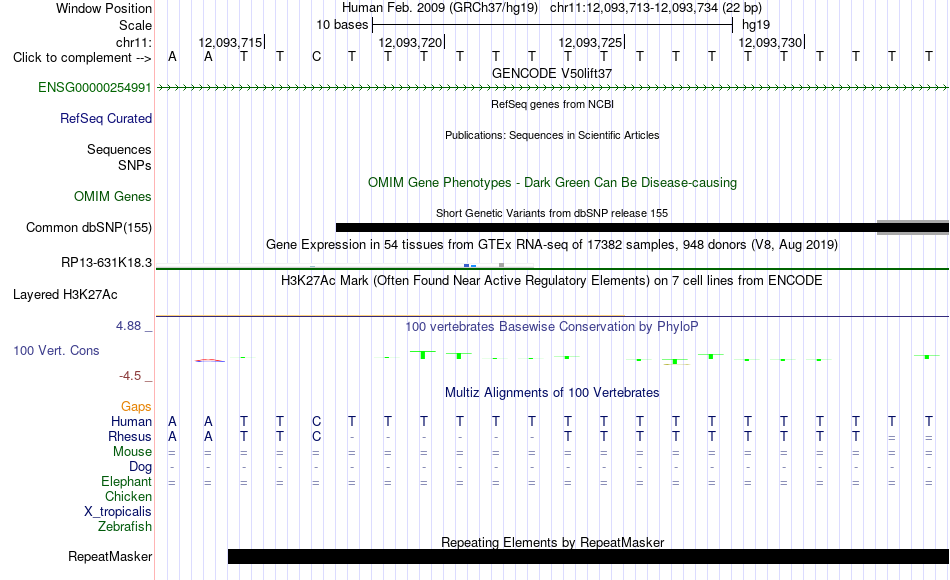Image resolution: width=950 pixels, height=580 pixels.
Task: Click the 4.88 PhyloP upper scale value
Action: click(128, 326)
